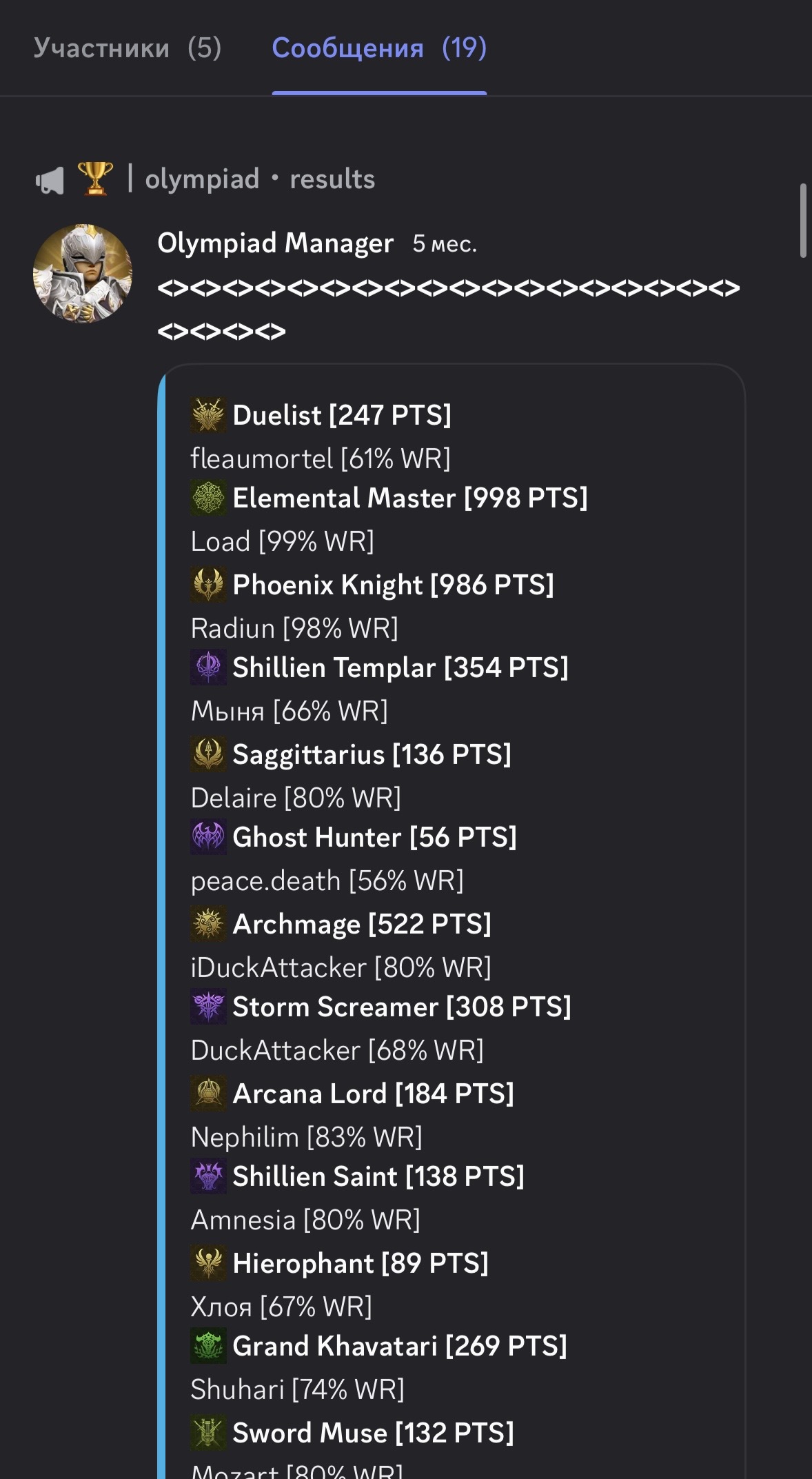Tap the Archmage class icon
This screenshot has height=1479, width=812.
[x=208, y=923]
